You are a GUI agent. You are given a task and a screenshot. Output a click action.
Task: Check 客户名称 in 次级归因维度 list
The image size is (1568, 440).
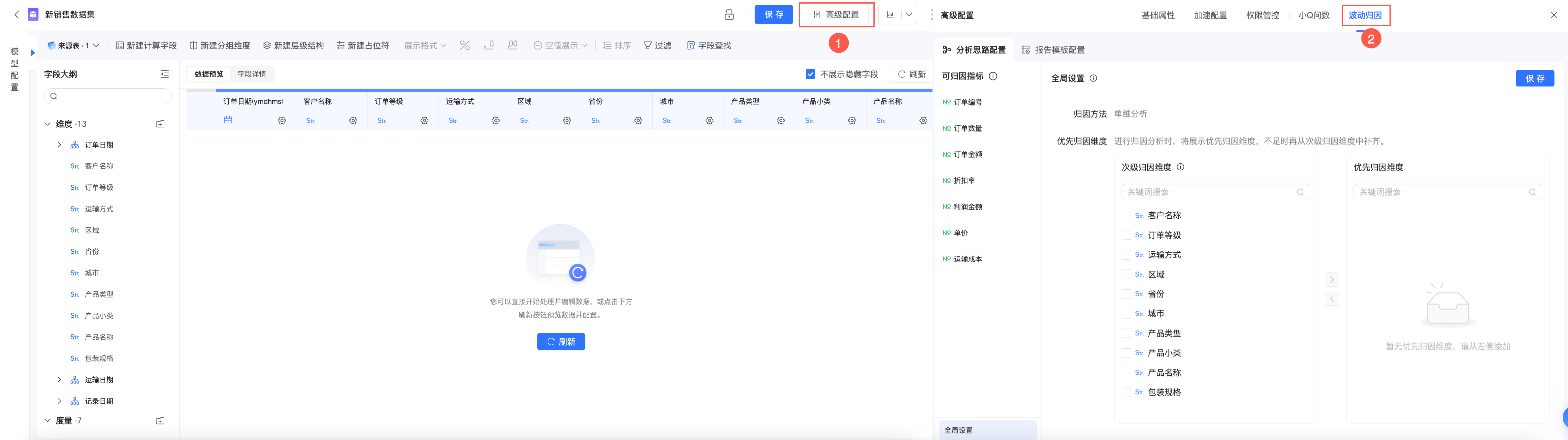1126,215
